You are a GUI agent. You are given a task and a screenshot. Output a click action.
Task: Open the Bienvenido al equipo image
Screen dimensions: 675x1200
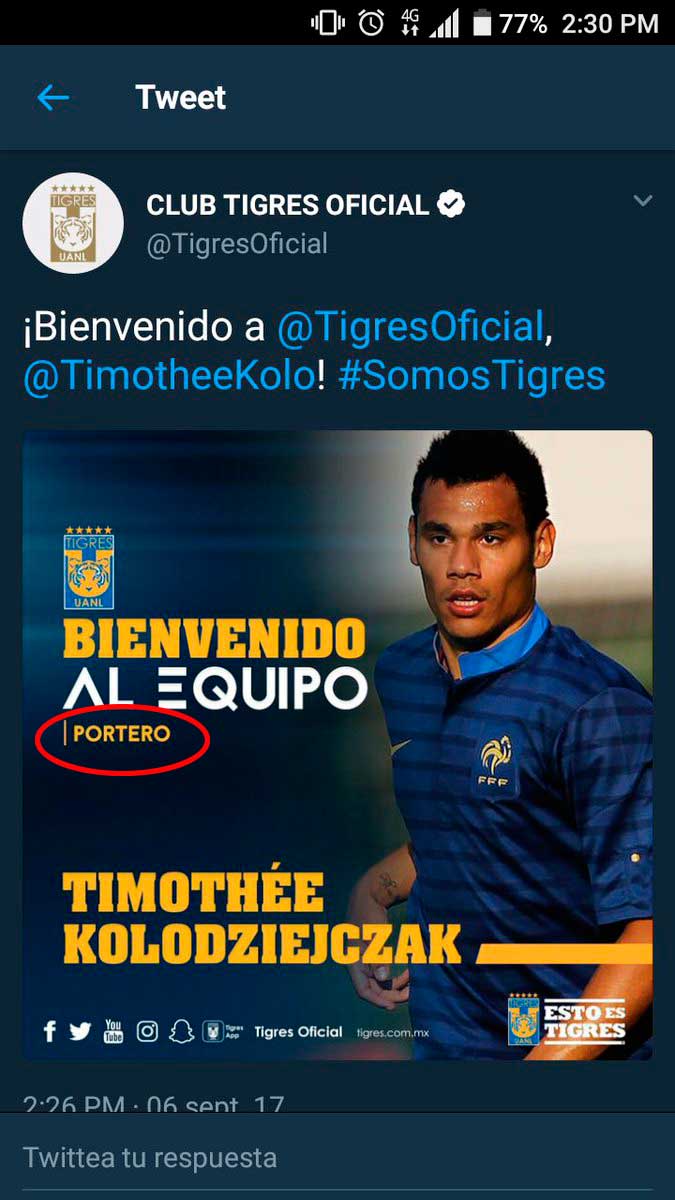point(337,745)
